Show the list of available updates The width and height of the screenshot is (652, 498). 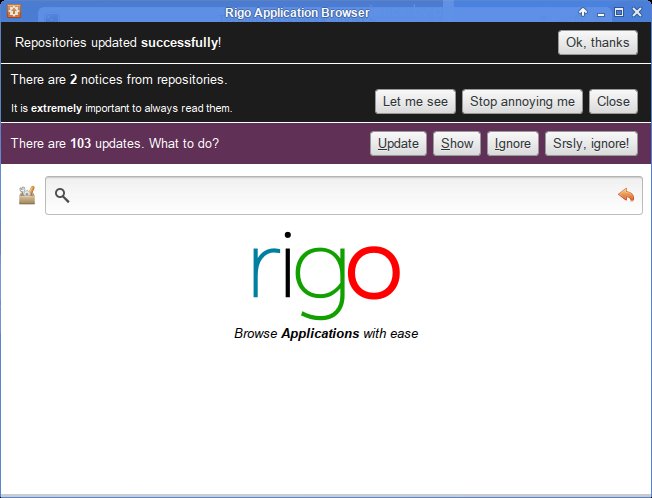tap(457, 143)
